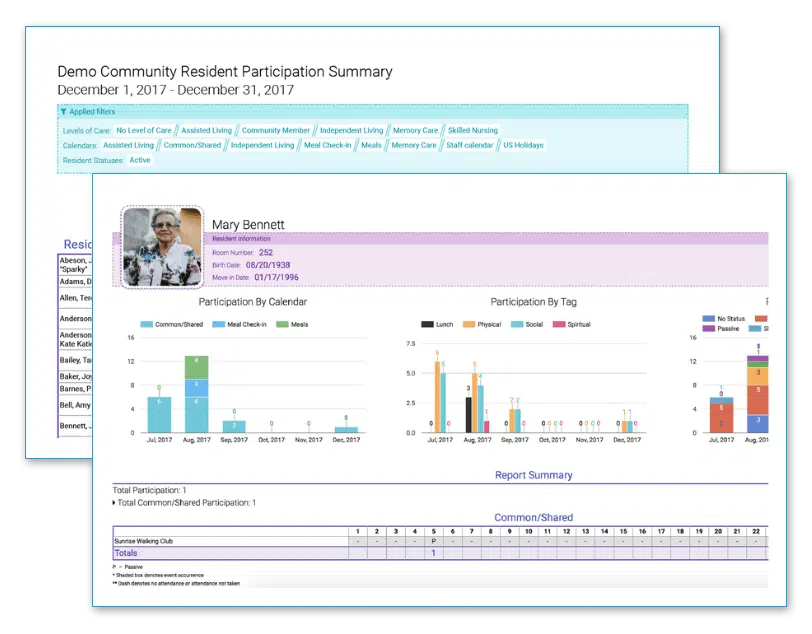
Task: Click the Staff calendar filter tag
Action: [x=470, y=145]
